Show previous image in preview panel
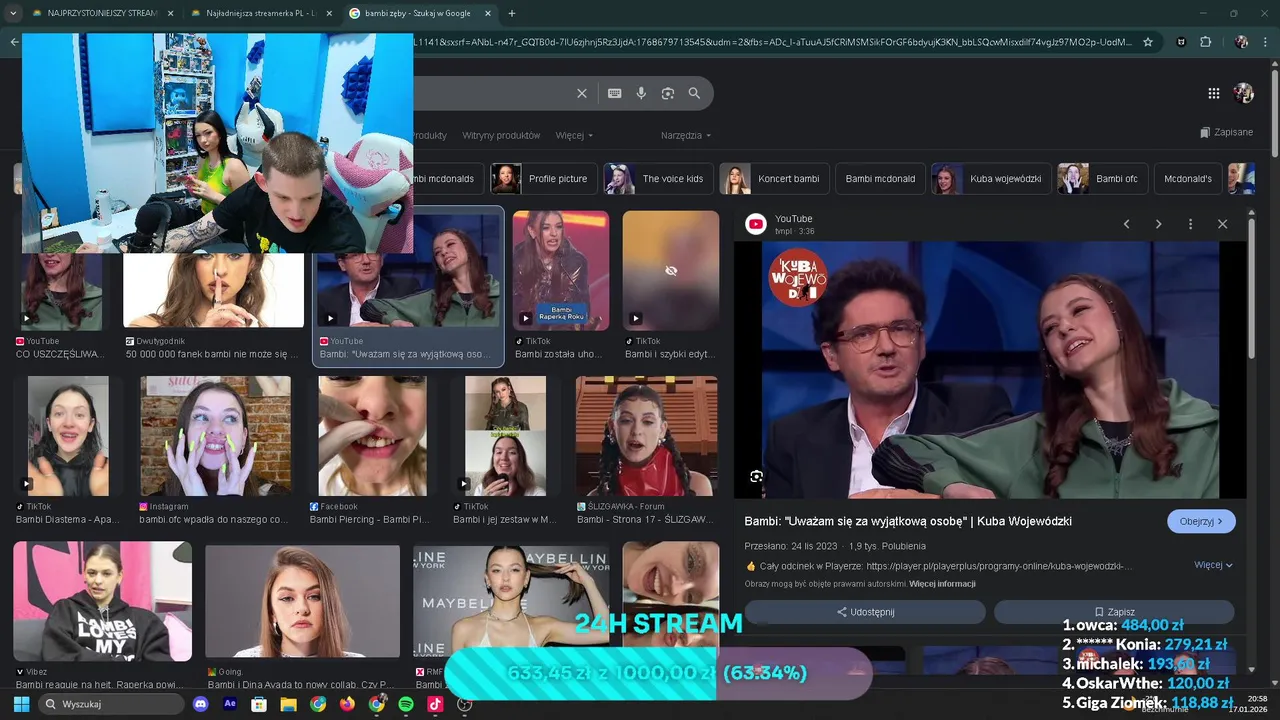This screenshot has width=1280, height=720. (x=1126, y=224)
